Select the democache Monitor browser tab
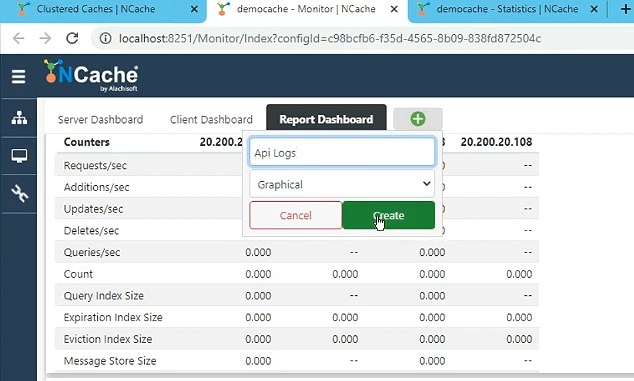 tap(306, 9)
